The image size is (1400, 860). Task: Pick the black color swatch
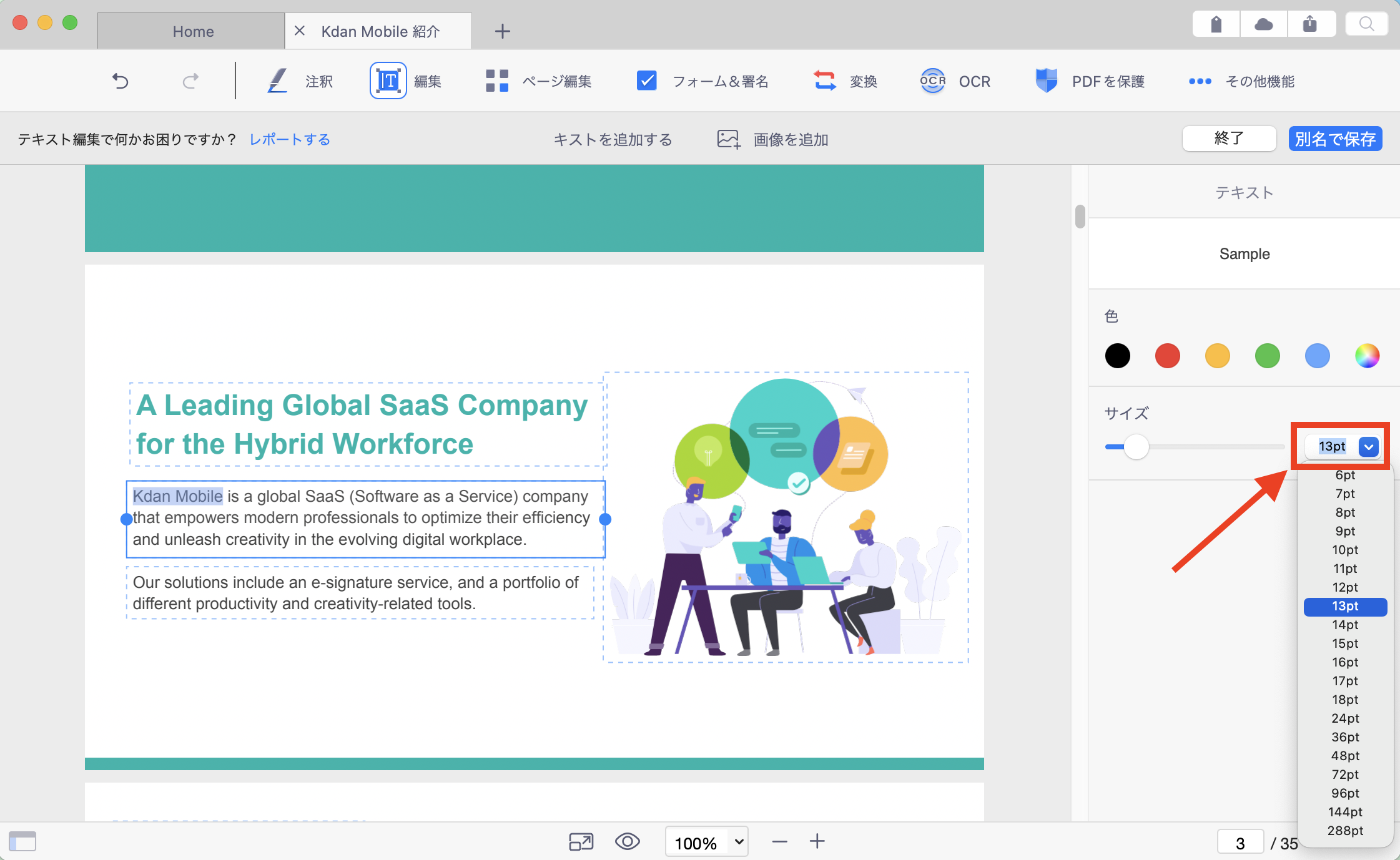tap(1118, 356)
